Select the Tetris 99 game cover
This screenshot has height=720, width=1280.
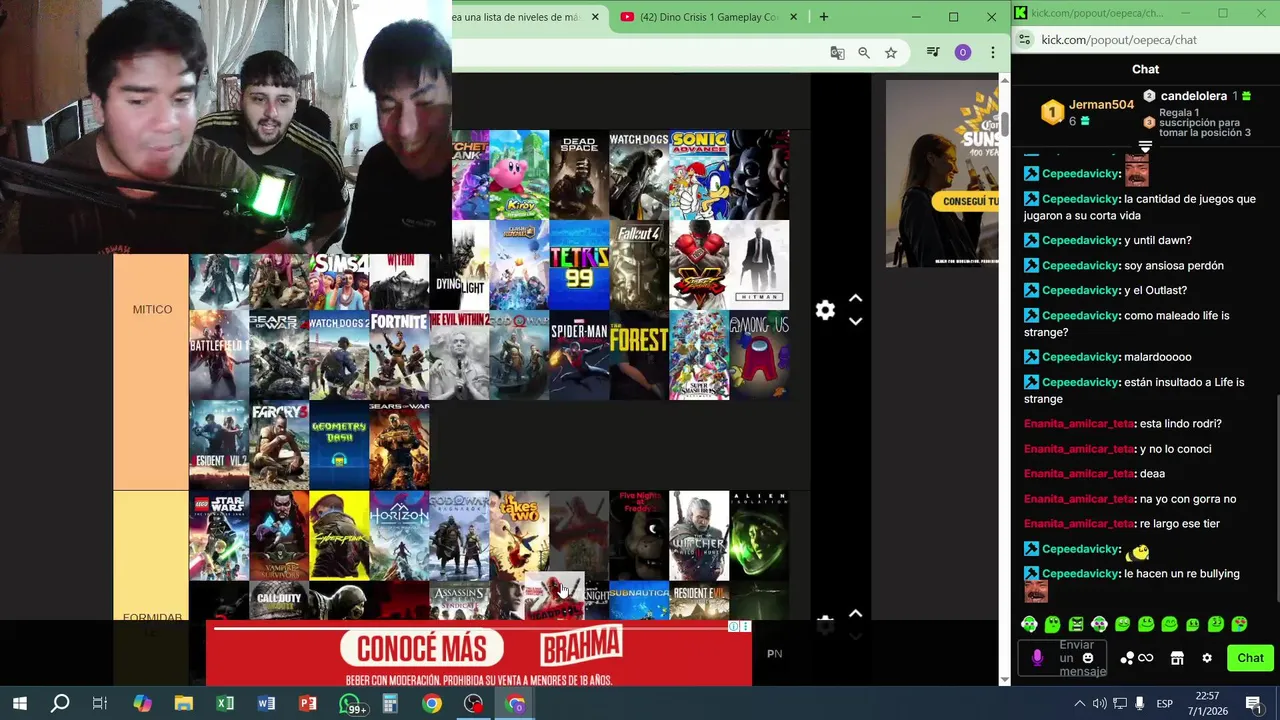pos(579,265)
